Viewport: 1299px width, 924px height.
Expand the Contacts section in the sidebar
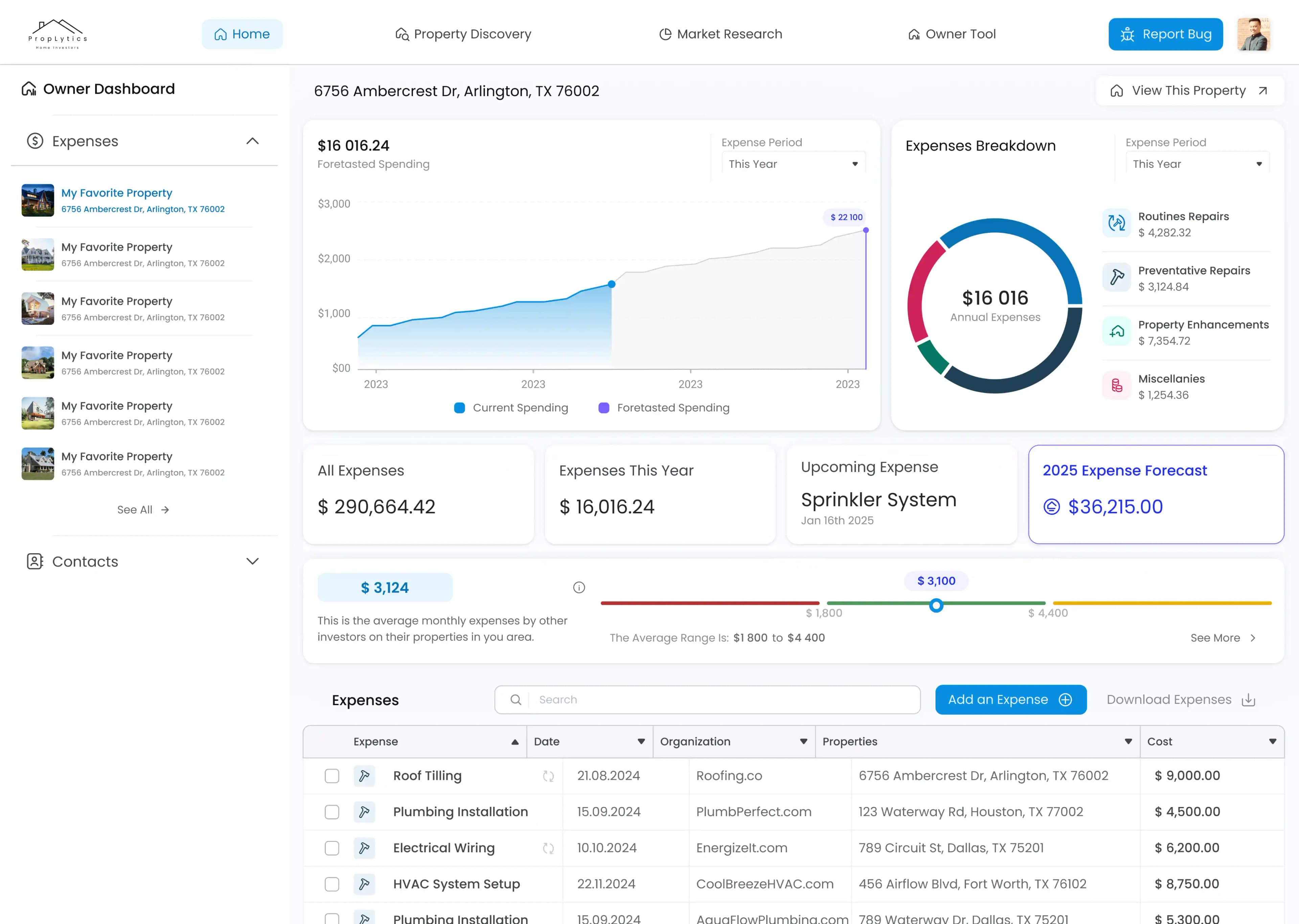pos(252,561)
